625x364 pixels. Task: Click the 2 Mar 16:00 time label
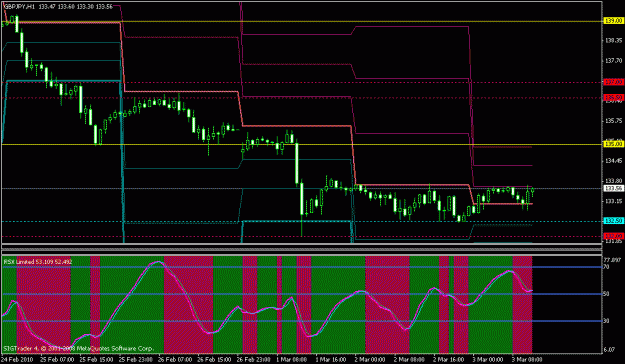[x=450, y=359]
